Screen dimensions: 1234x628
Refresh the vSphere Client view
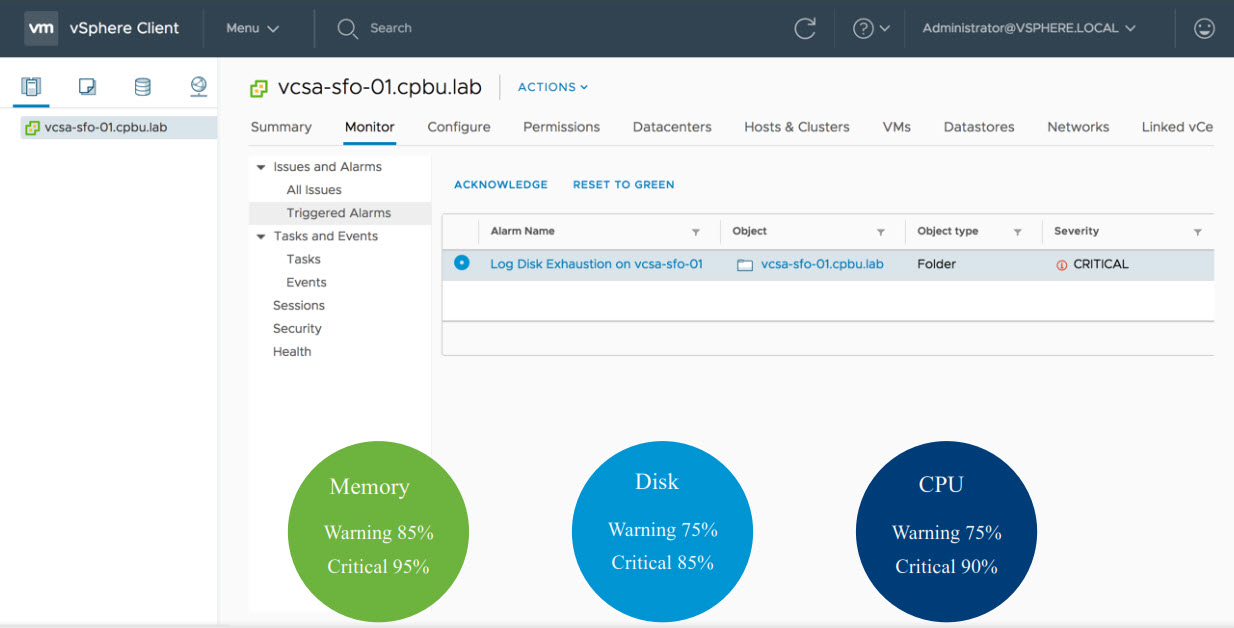click(805, 28)
